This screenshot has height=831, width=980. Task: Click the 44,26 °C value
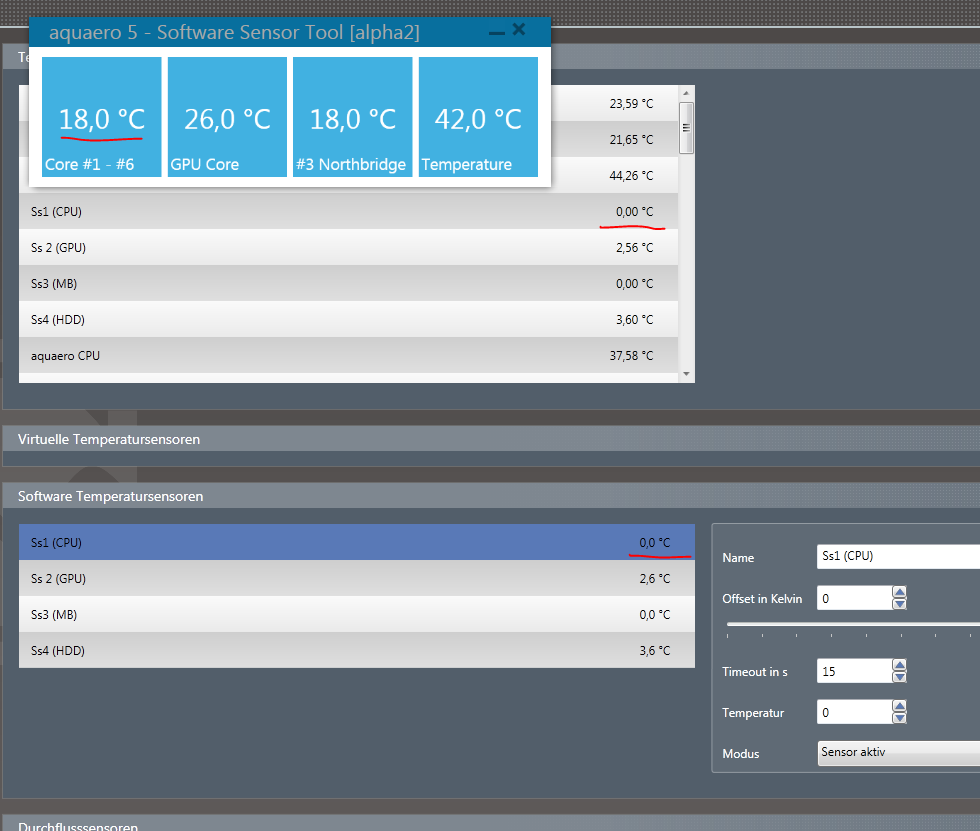pos(631,176)
